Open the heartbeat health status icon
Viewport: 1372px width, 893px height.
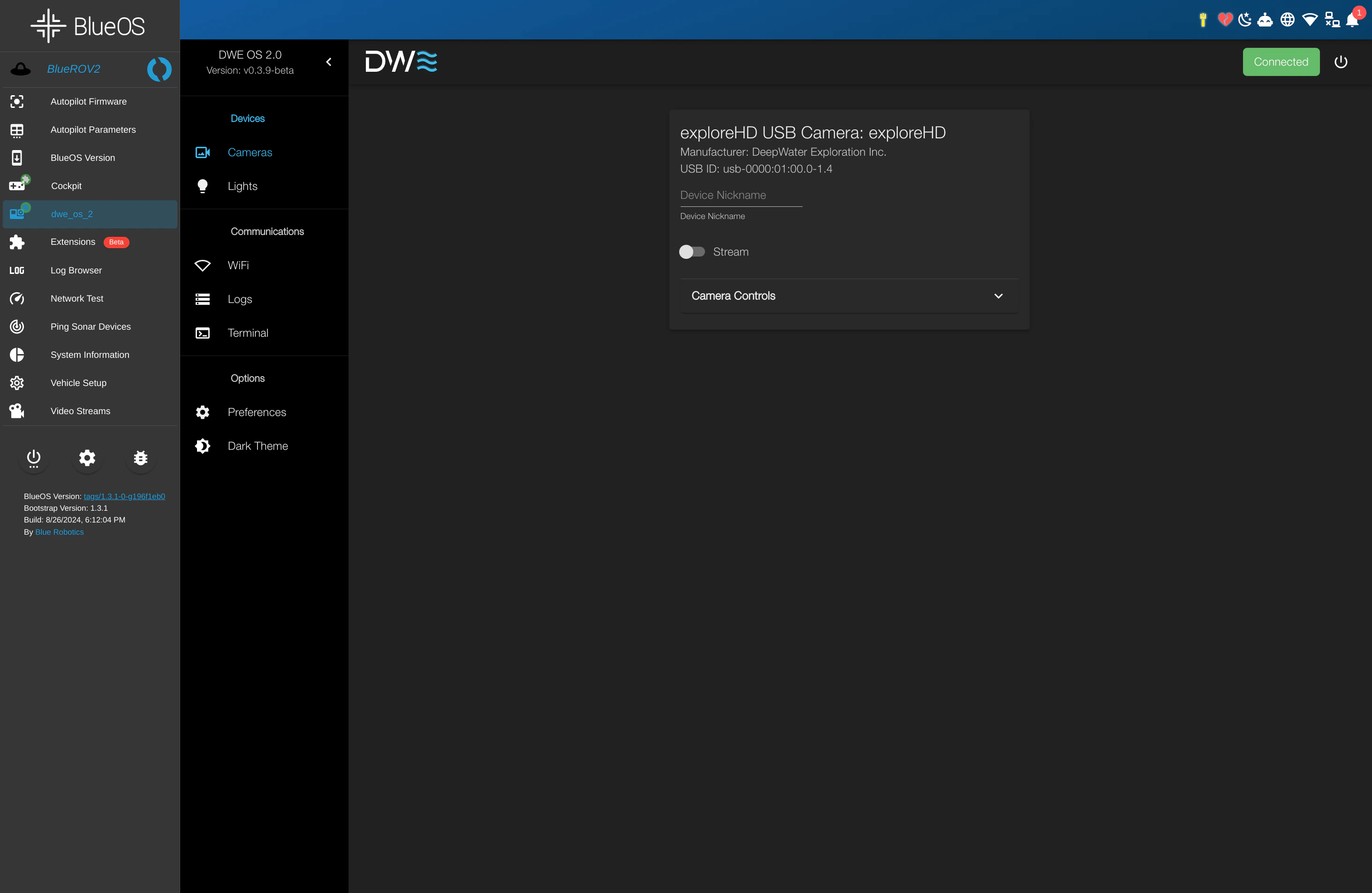coord(1225,20)
